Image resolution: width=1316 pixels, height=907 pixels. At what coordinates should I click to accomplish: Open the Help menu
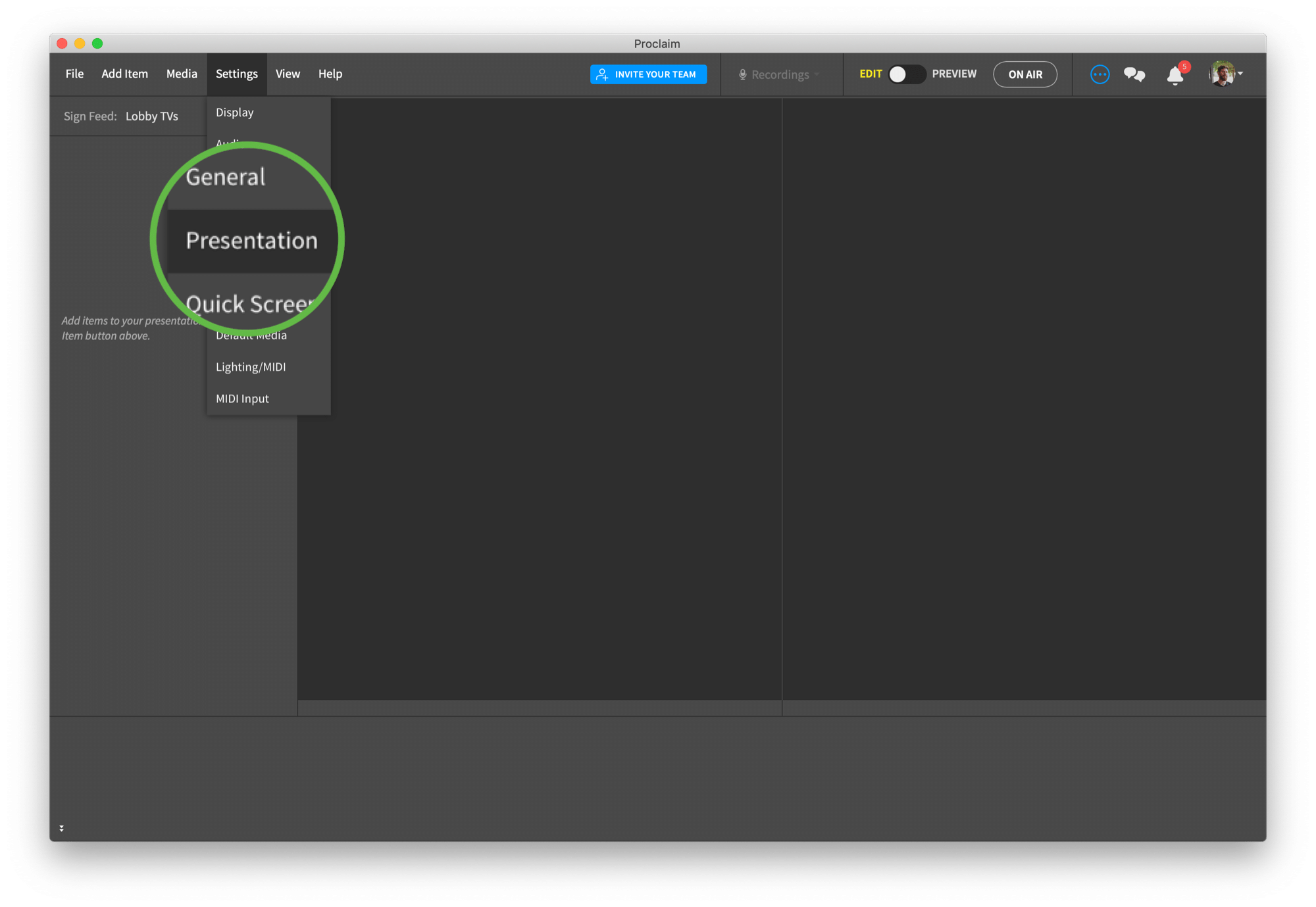click(330, 74)
